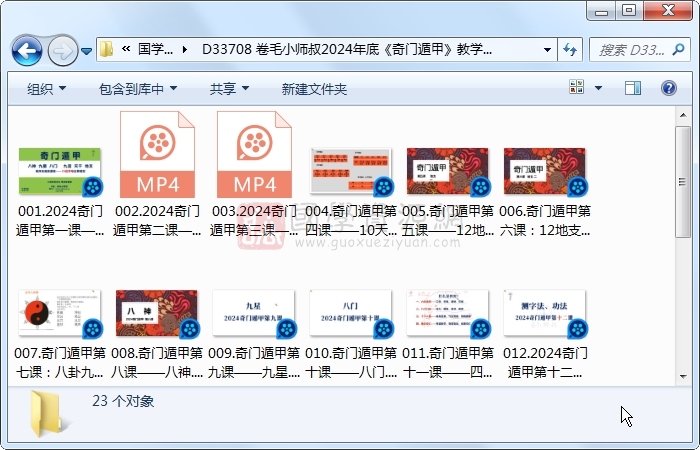This screenshot has height=450, width=700.
Task: Select the 004 grey table video thumbnail
Action: click(x=351, y=171)
